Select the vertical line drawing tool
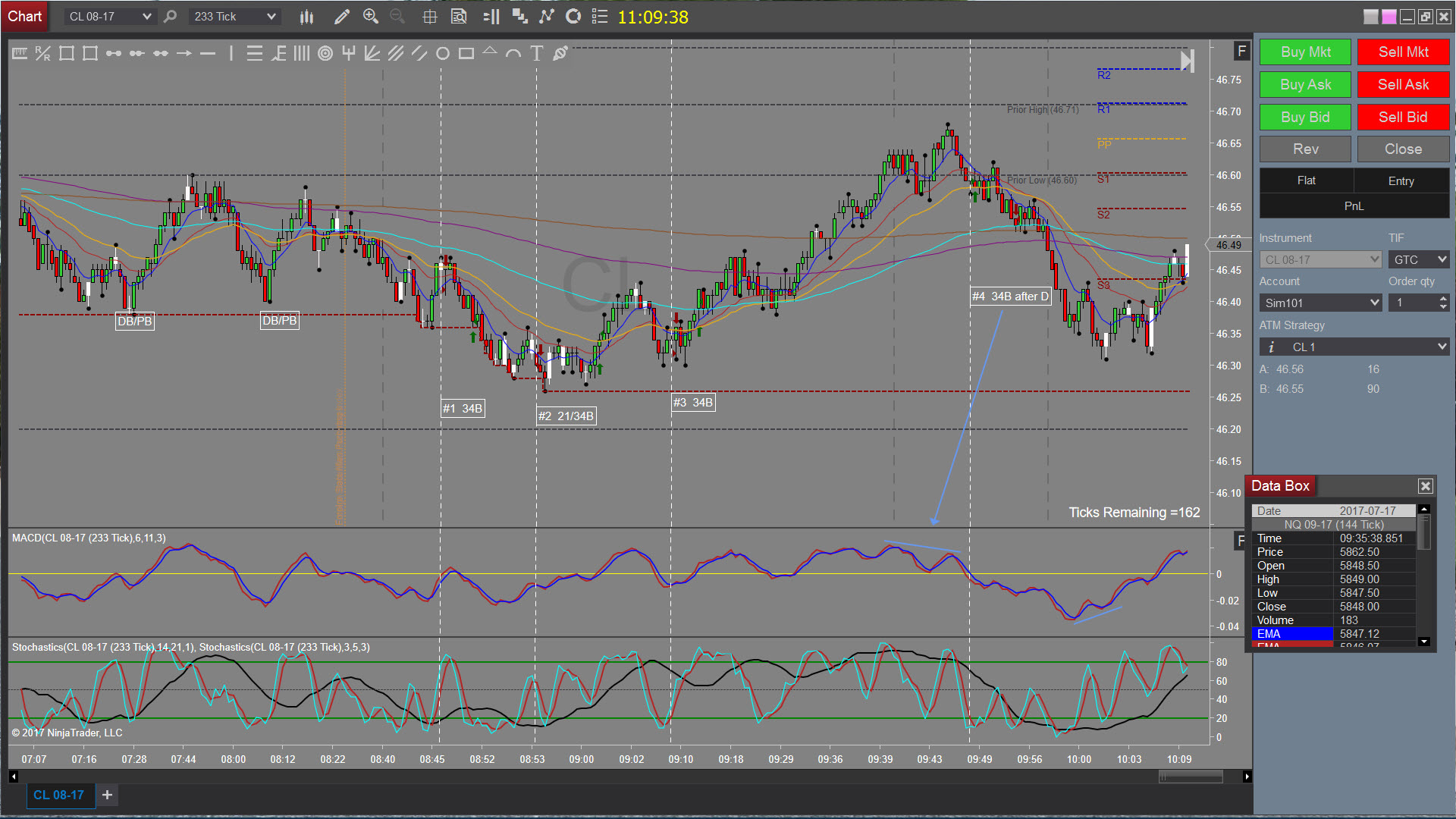This screenshot has height=819, width=1456. (231, 53)
